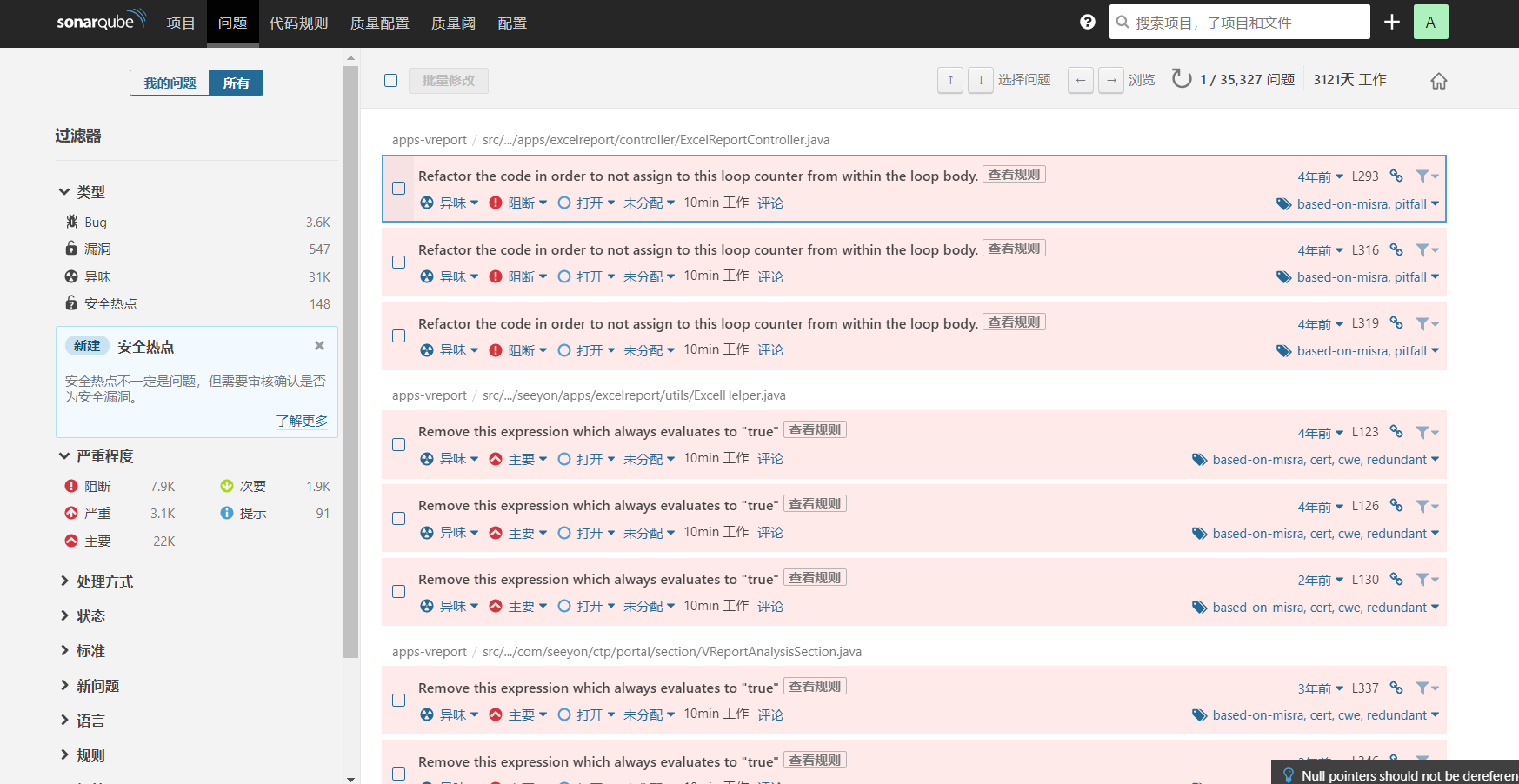
Task: Switch to 我的问题 button
Action: [x=170, y=83]
